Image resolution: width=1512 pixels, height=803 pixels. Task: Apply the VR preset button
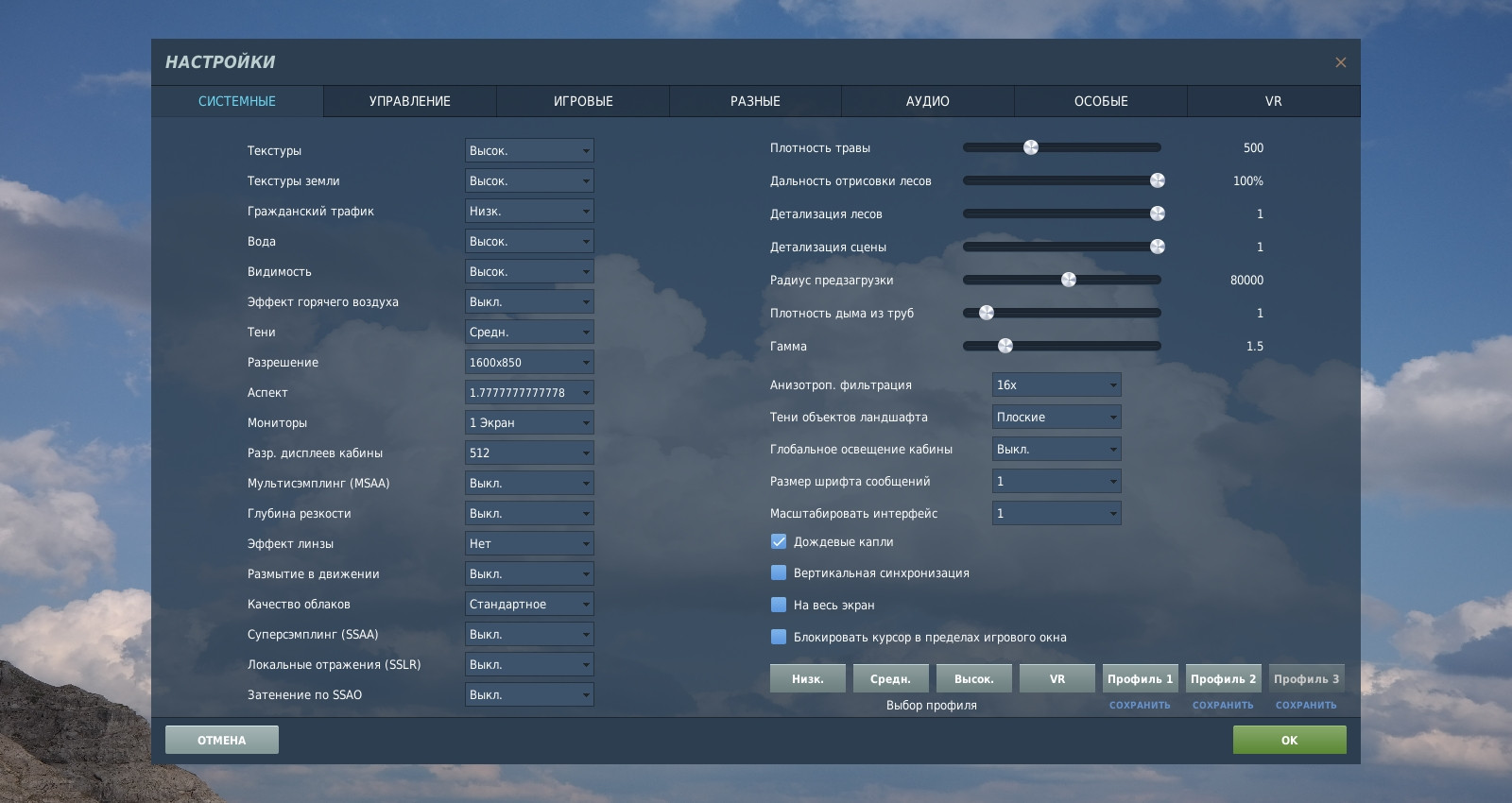1057,678
